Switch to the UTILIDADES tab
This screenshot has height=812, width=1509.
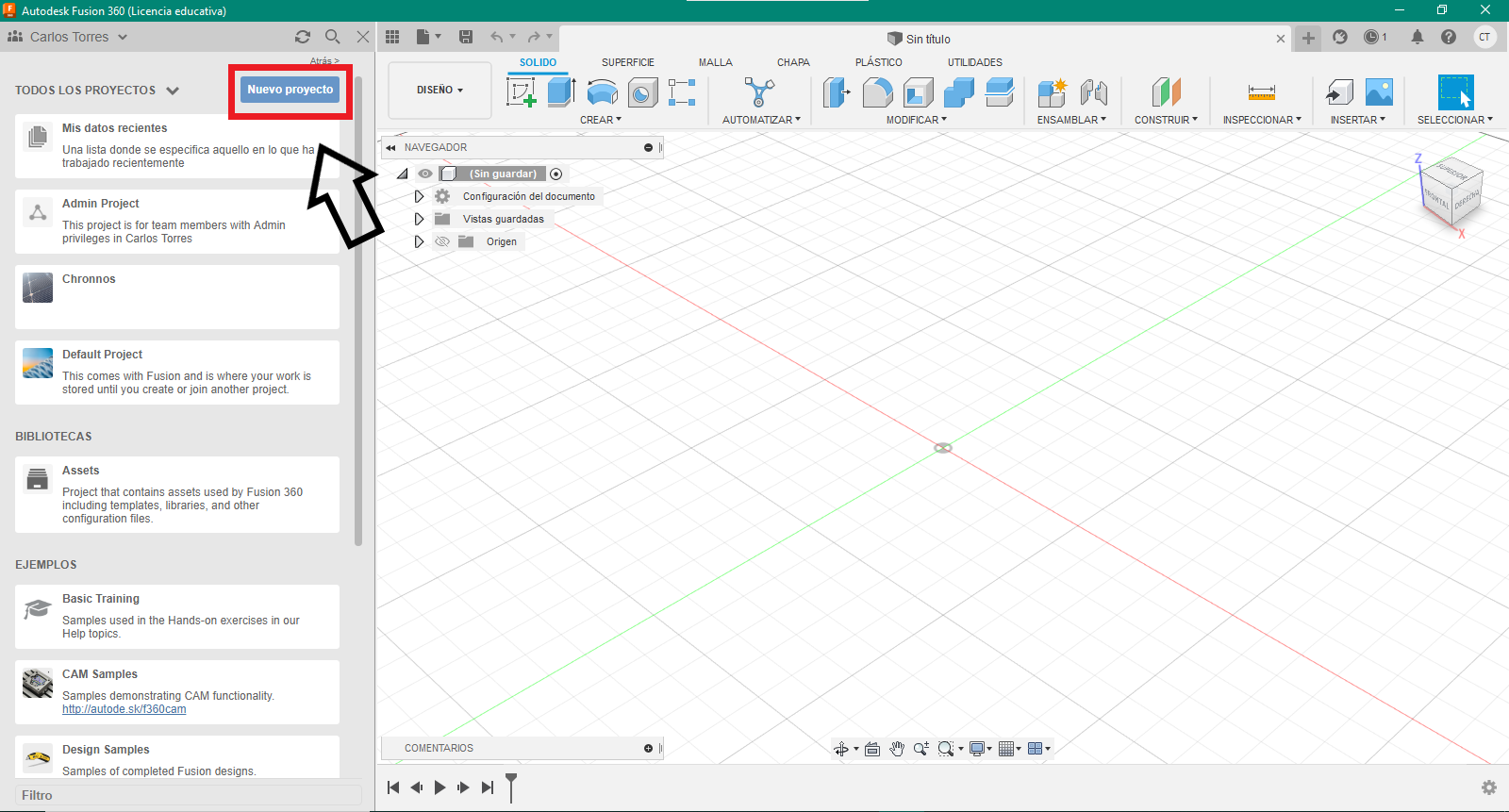coord(975,62)
